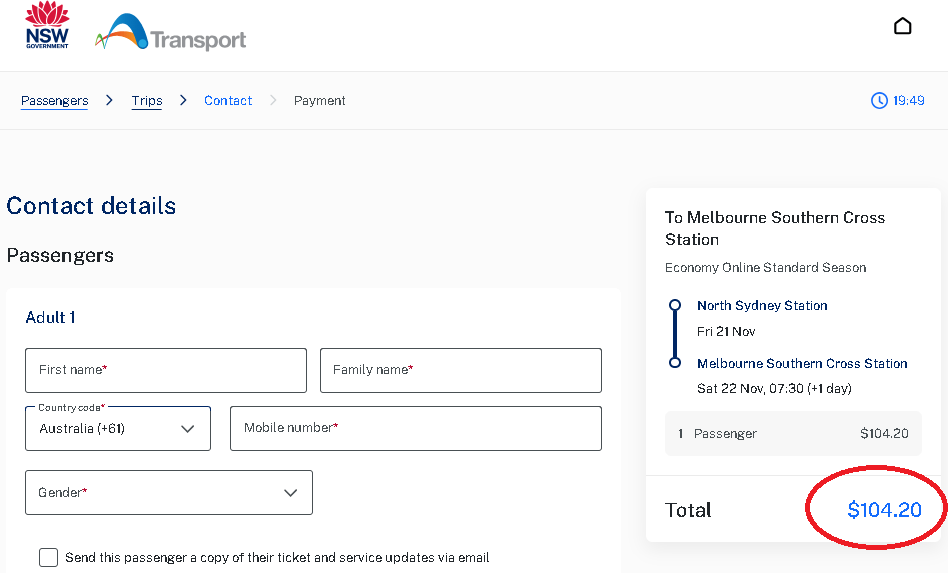This screenshot has height=573, width=948.
Task: Click the route end marker for Melbourne
Action: click(675, 363)
